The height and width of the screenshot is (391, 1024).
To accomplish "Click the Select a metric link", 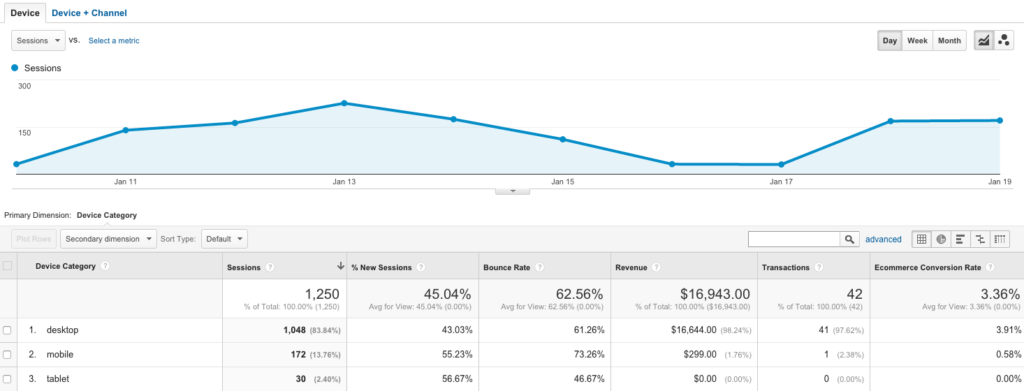I will click(x=114, y=40).
